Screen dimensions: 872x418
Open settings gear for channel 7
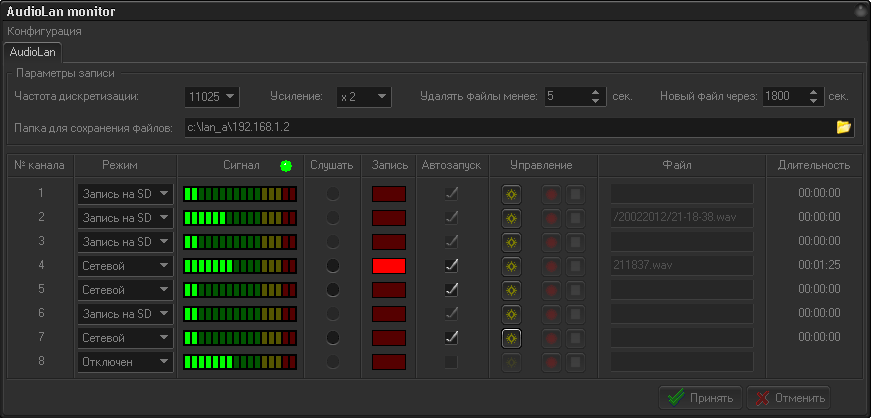[x=511, y=338]
